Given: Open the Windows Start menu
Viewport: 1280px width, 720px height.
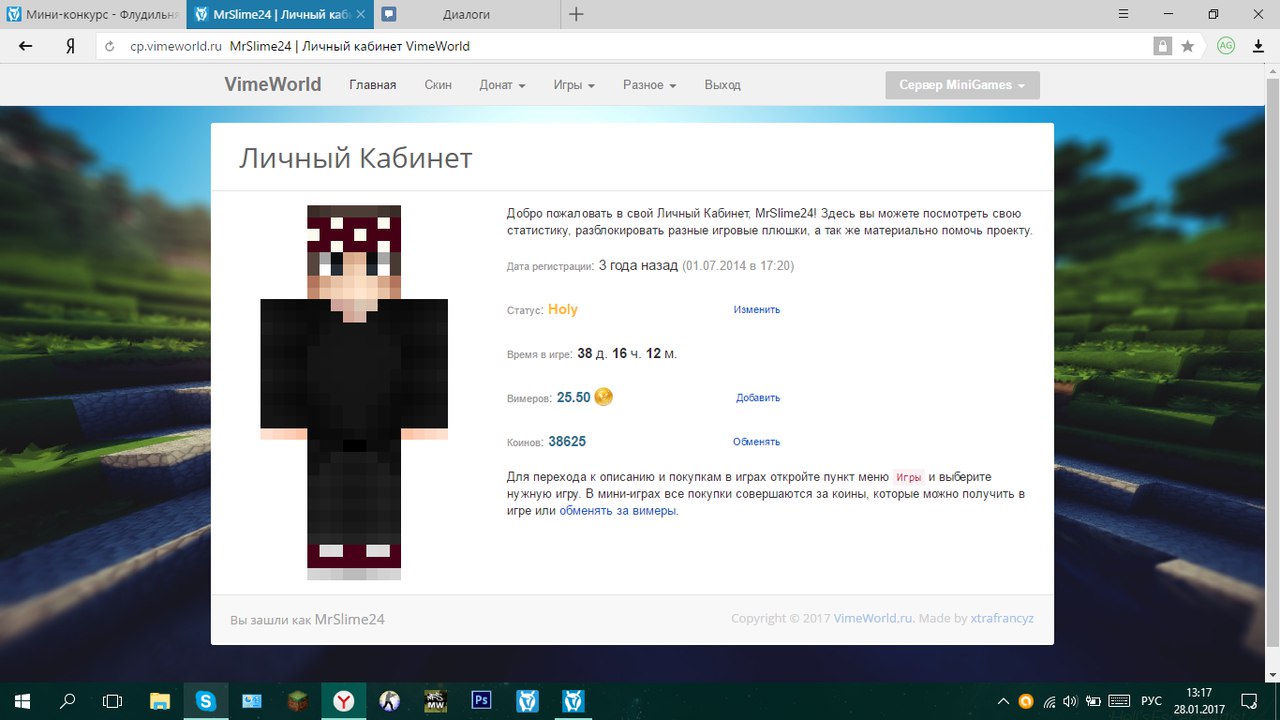Looking at the screenshot, I should 22,701.
